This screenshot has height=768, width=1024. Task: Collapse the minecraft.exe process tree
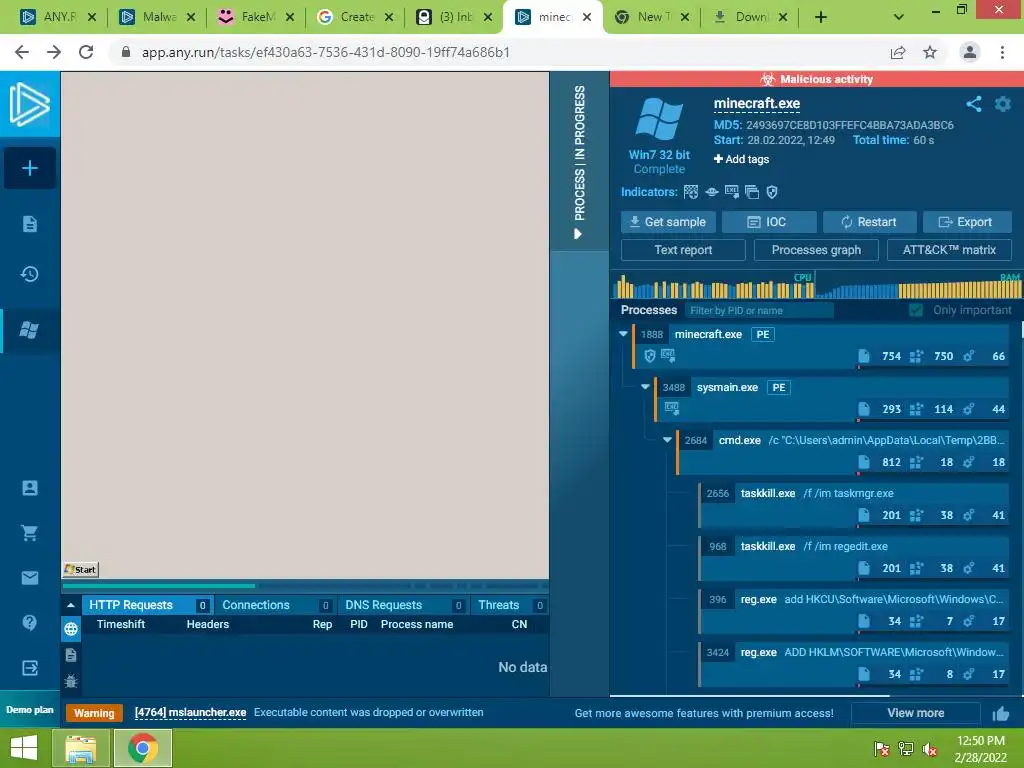[624, 334]
